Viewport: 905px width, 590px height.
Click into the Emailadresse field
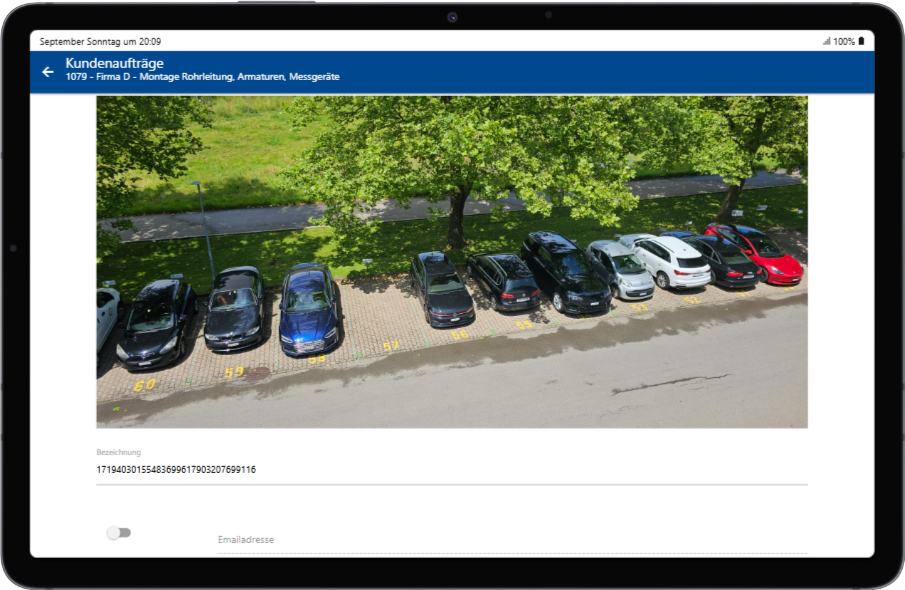512,540
